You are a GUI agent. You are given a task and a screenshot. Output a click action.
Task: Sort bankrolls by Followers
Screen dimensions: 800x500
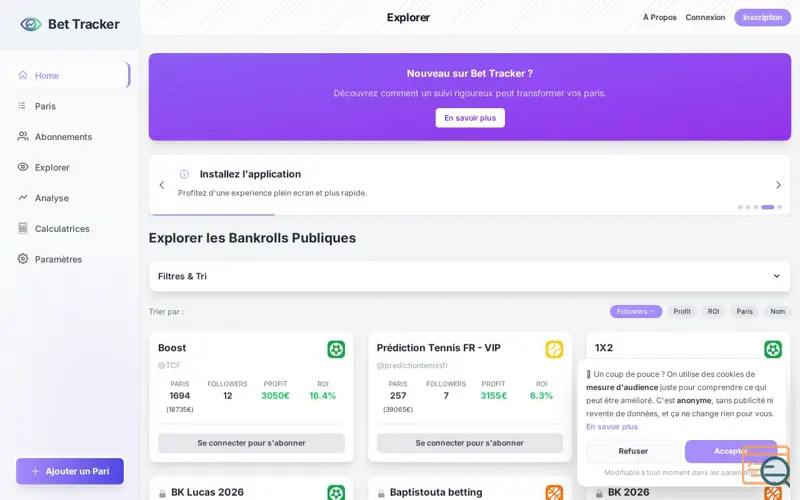point(636,311)
